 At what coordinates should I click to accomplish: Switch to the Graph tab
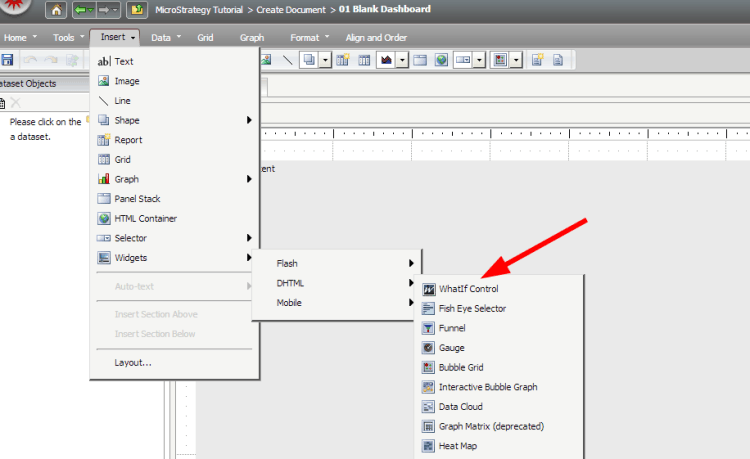[x=252, y=37]
